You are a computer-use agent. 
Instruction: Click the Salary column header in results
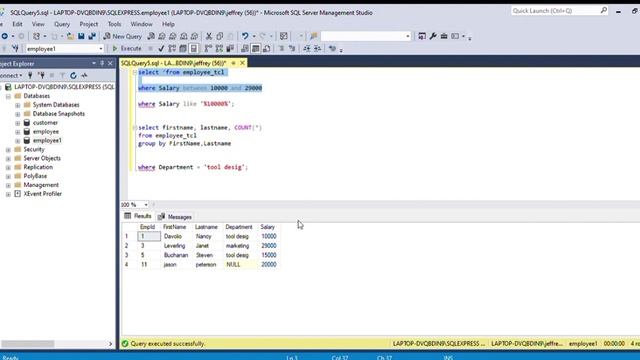click(x=268, y=227)
